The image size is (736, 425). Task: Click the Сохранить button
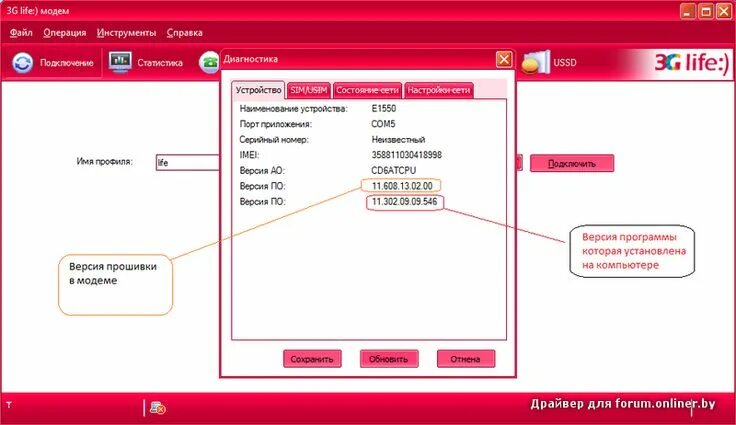click(x=312, y=359)
